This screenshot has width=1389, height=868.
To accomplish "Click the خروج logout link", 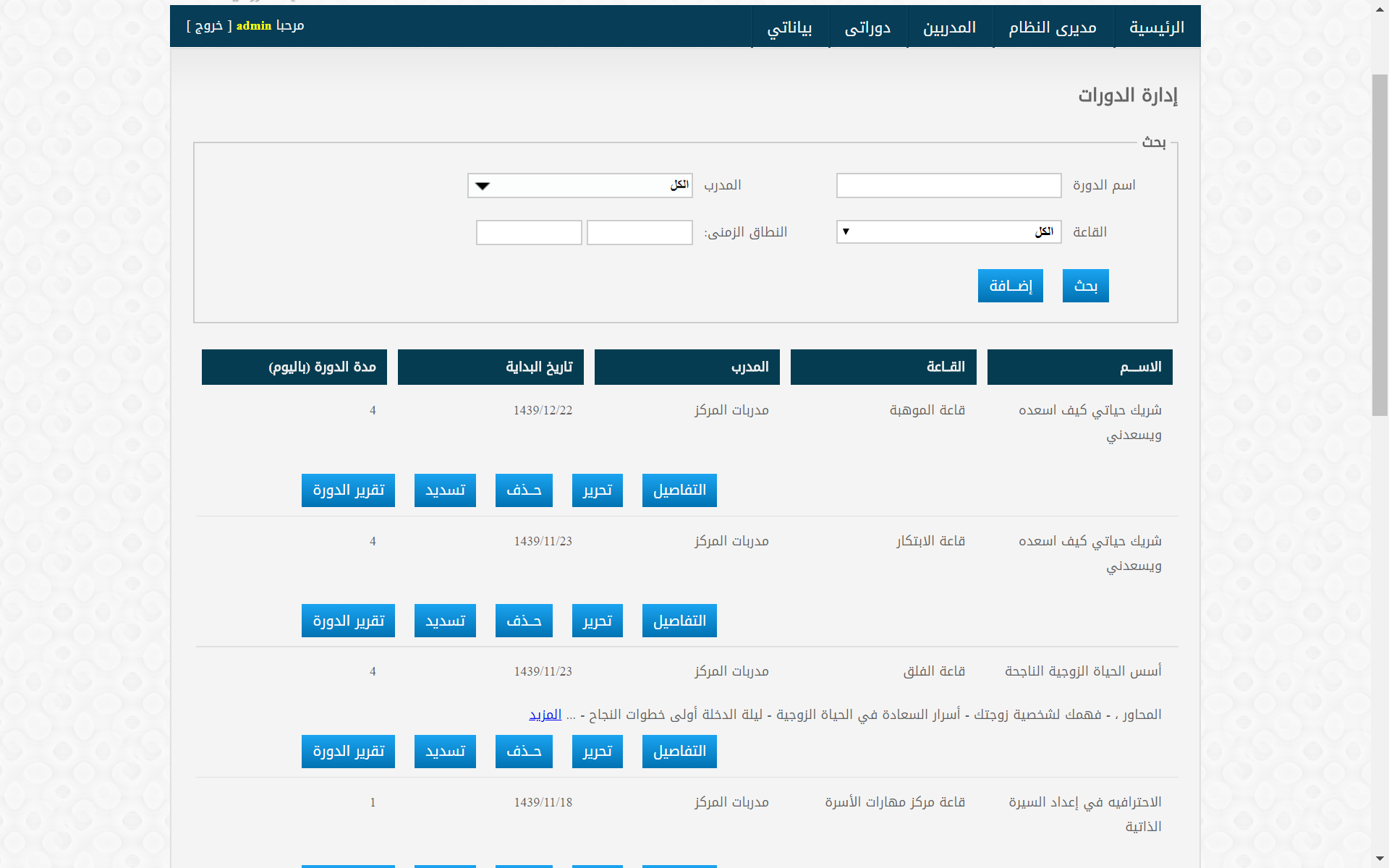I will (x=209, y=25).
